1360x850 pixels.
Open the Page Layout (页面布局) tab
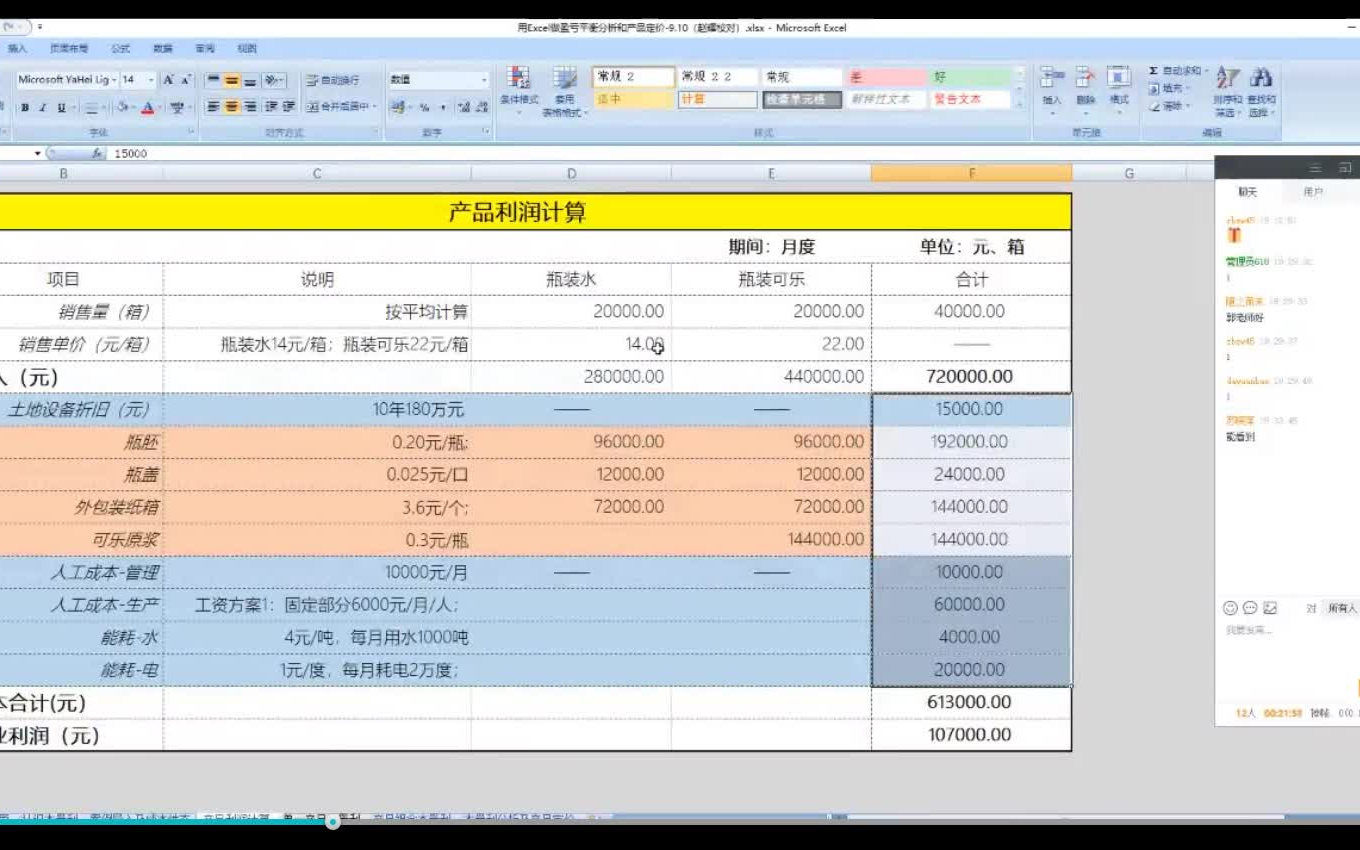(69, 48)
